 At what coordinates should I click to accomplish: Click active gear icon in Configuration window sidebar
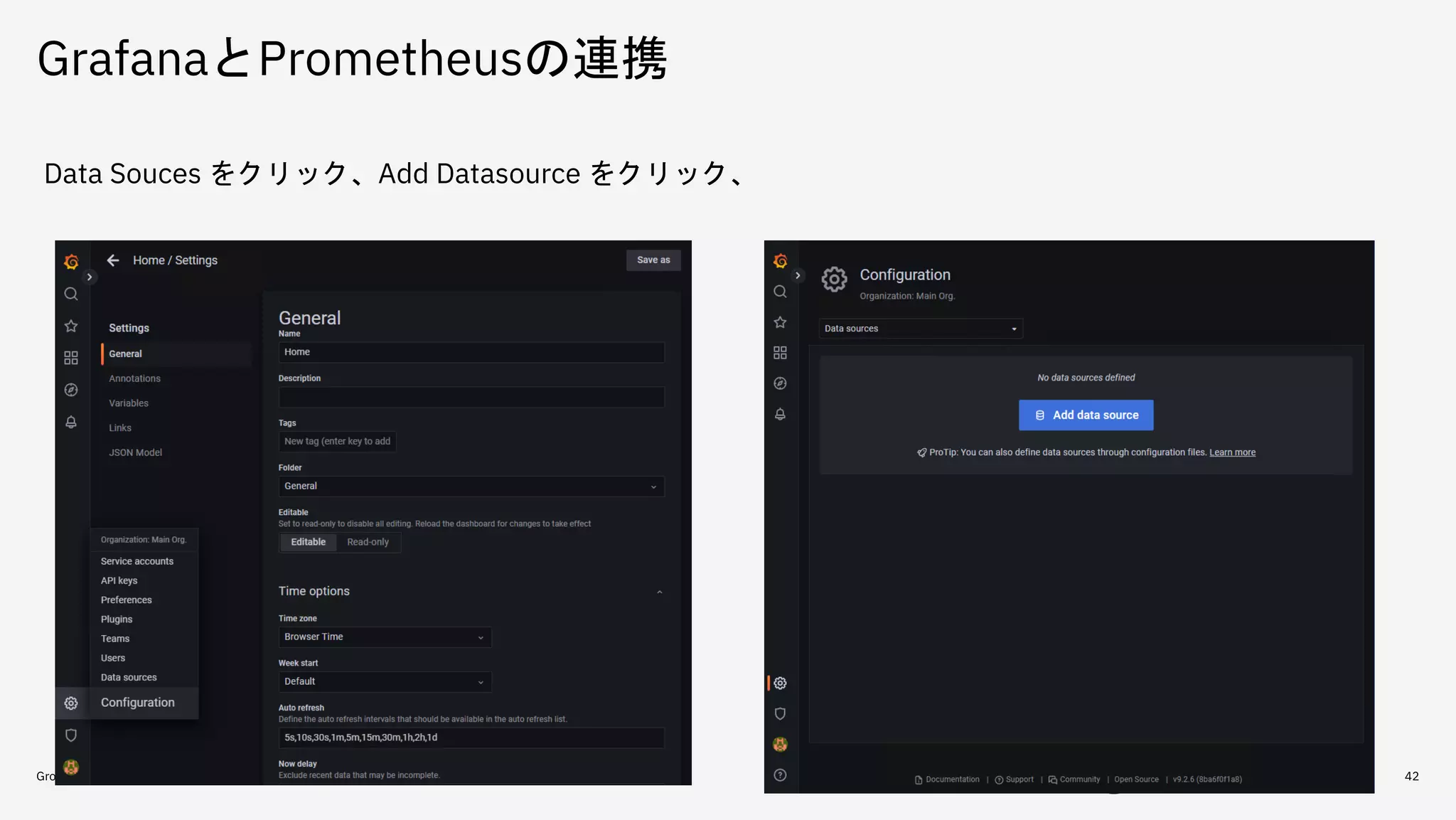pyautogui.click(x=780, y=683)
